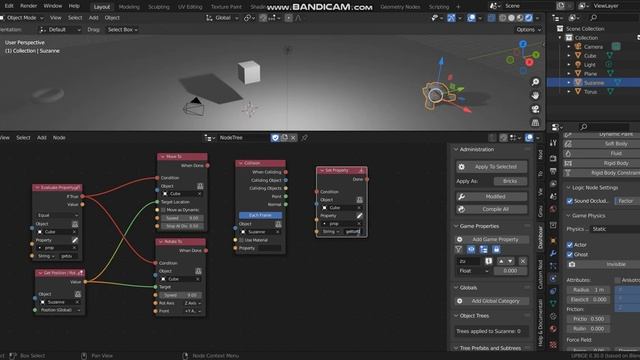This screenshot has width=640, height=360.
Task: Click the Bricks apply-as button
Action: point(510,181)
